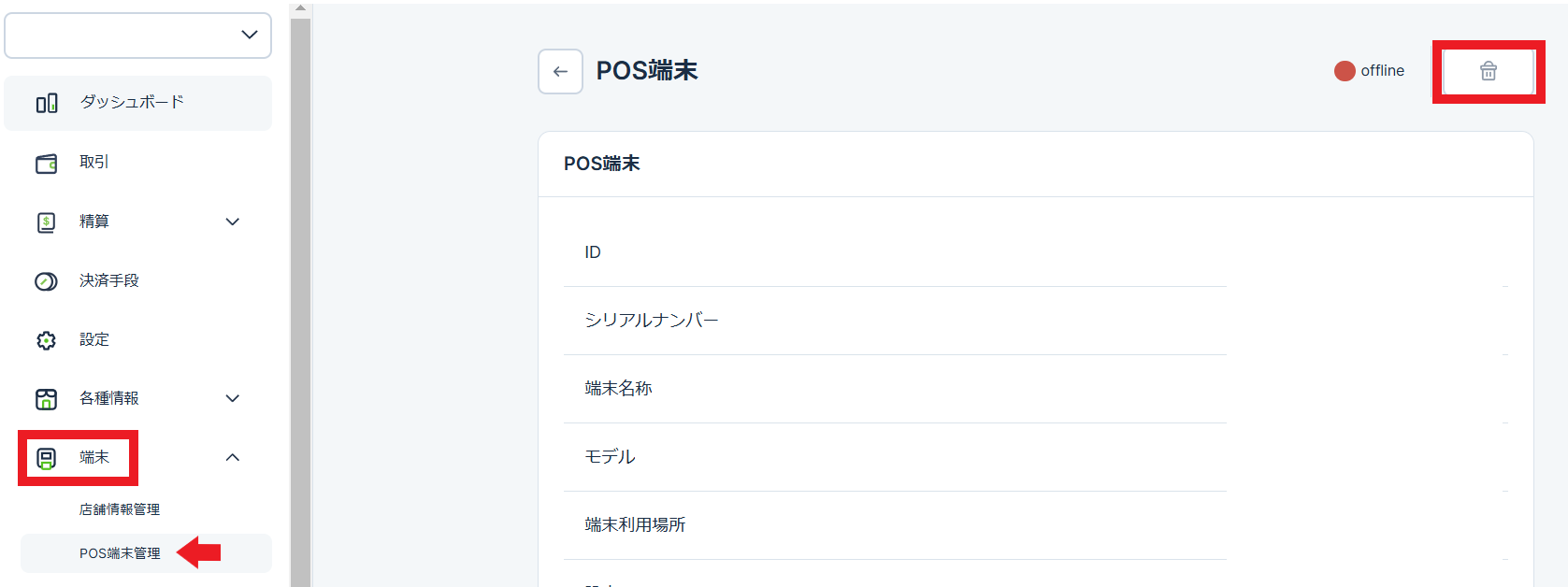
Task: Click the wallet icon for 取引
Action: point(47,164)
